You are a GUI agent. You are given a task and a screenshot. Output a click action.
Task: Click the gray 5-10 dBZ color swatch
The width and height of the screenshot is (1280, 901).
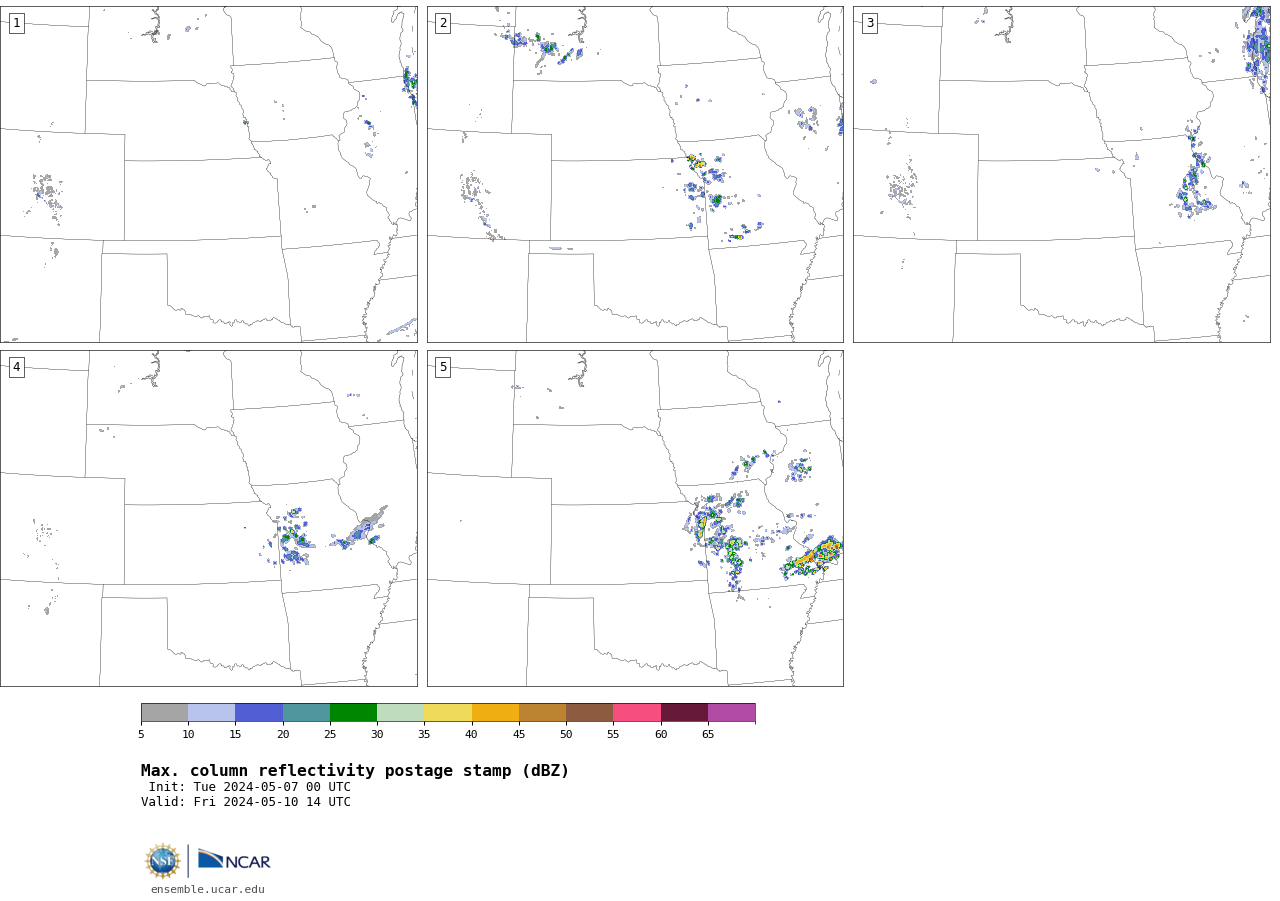click(165, 713)
